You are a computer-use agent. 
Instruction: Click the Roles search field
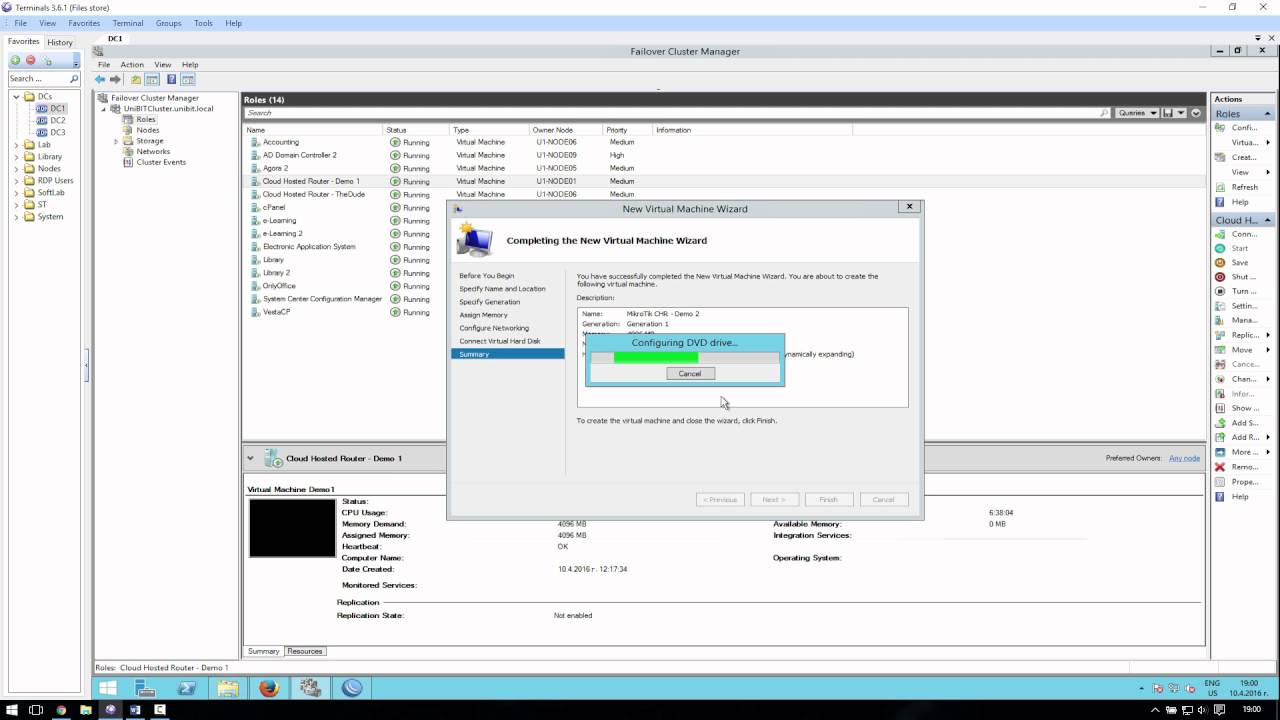click(677, 113)
